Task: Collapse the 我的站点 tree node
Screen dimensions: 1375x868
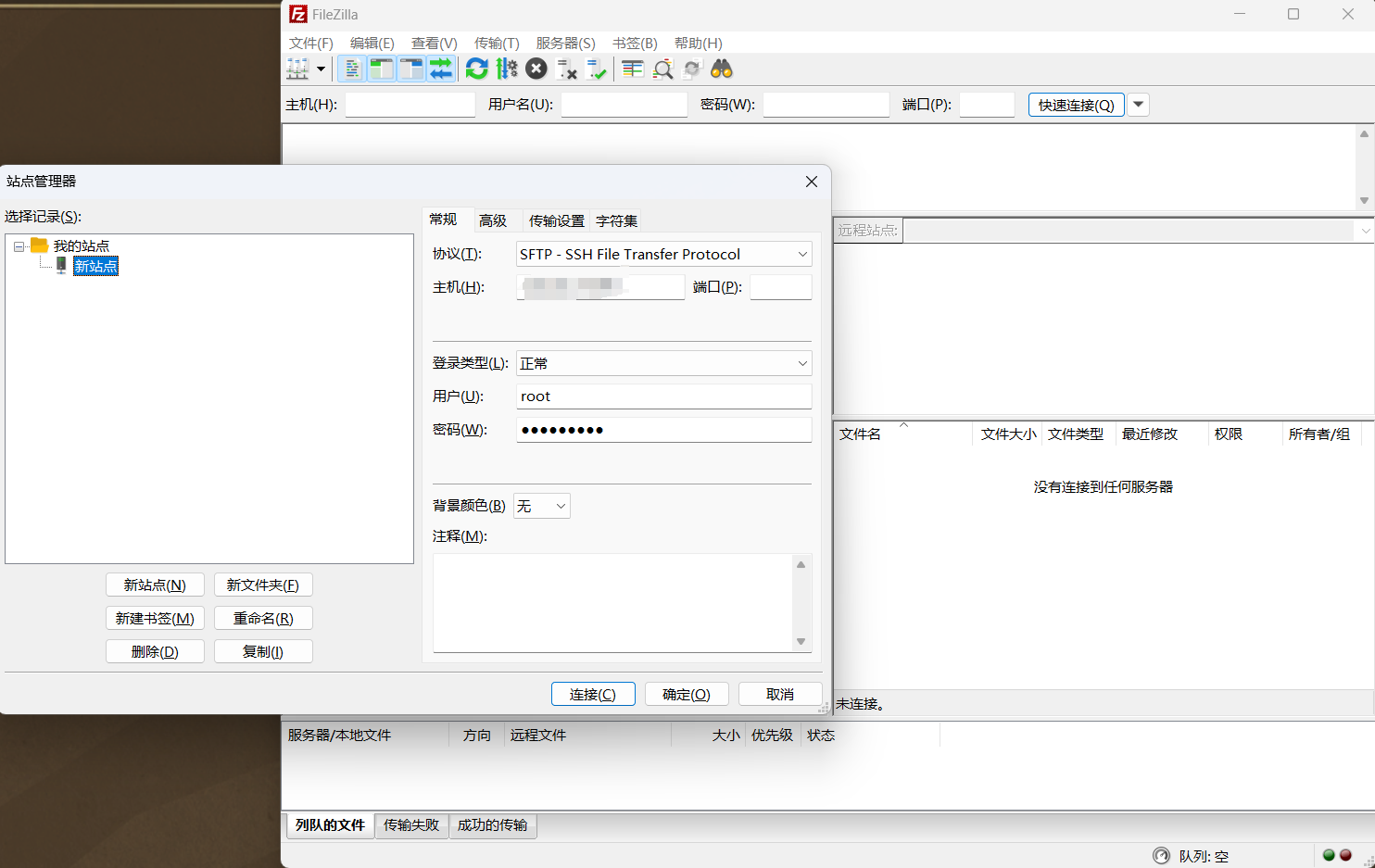Action: (19, 246)
